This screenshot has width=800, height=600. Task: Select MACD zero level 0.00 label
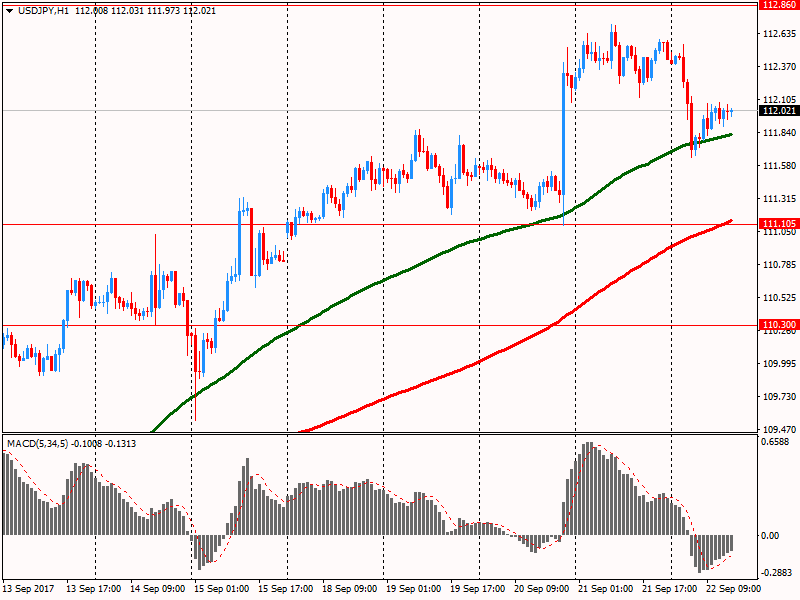coord(770,535)
